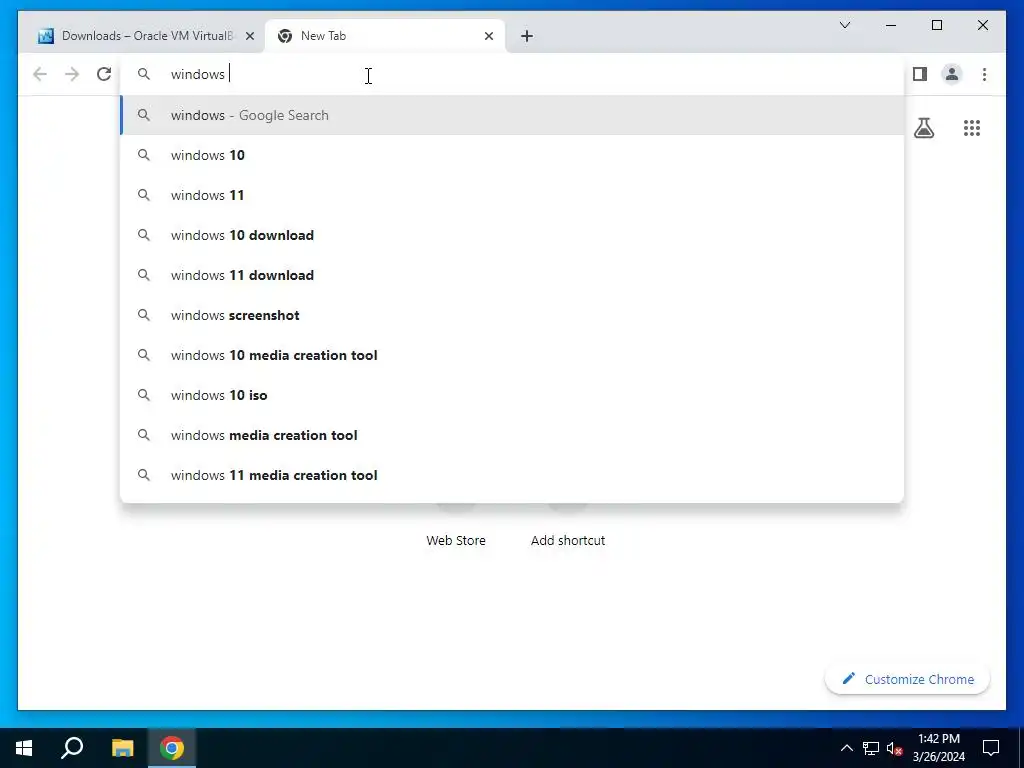Screen dimensions: 1024x768
Task: Select the 'windows 10' suggestion
Action: coord(513,155)
